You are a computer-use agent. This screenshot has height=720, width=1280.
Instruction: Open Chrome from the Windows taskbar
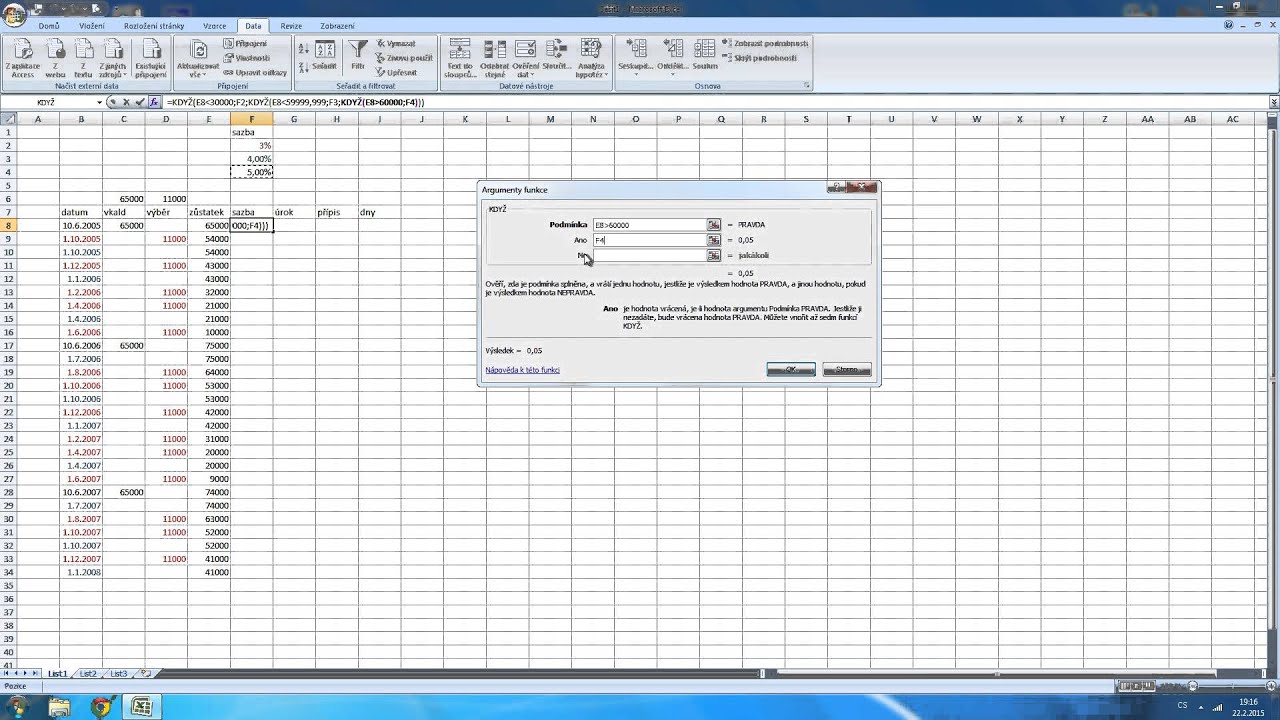pyautogui.click(x=100, y=707)
